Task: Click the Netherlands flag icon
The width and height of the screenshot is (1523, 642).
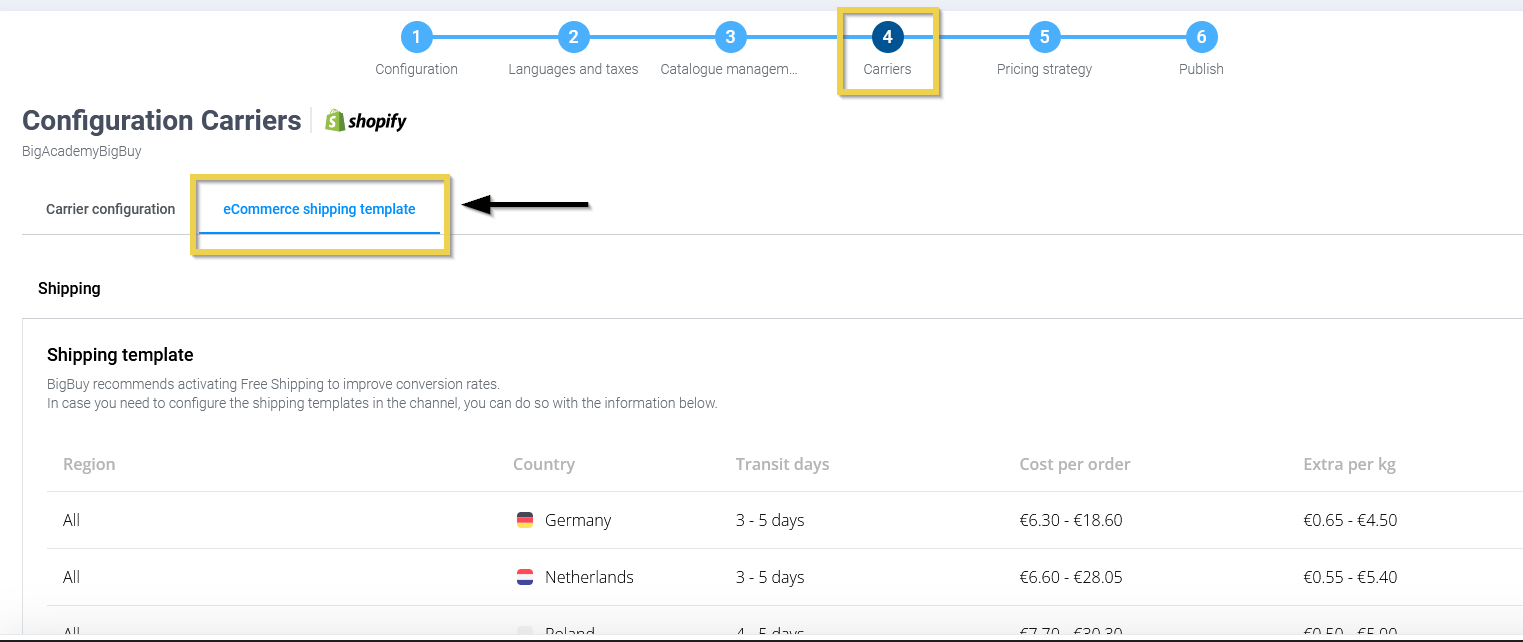Action: tap(525, 577)
